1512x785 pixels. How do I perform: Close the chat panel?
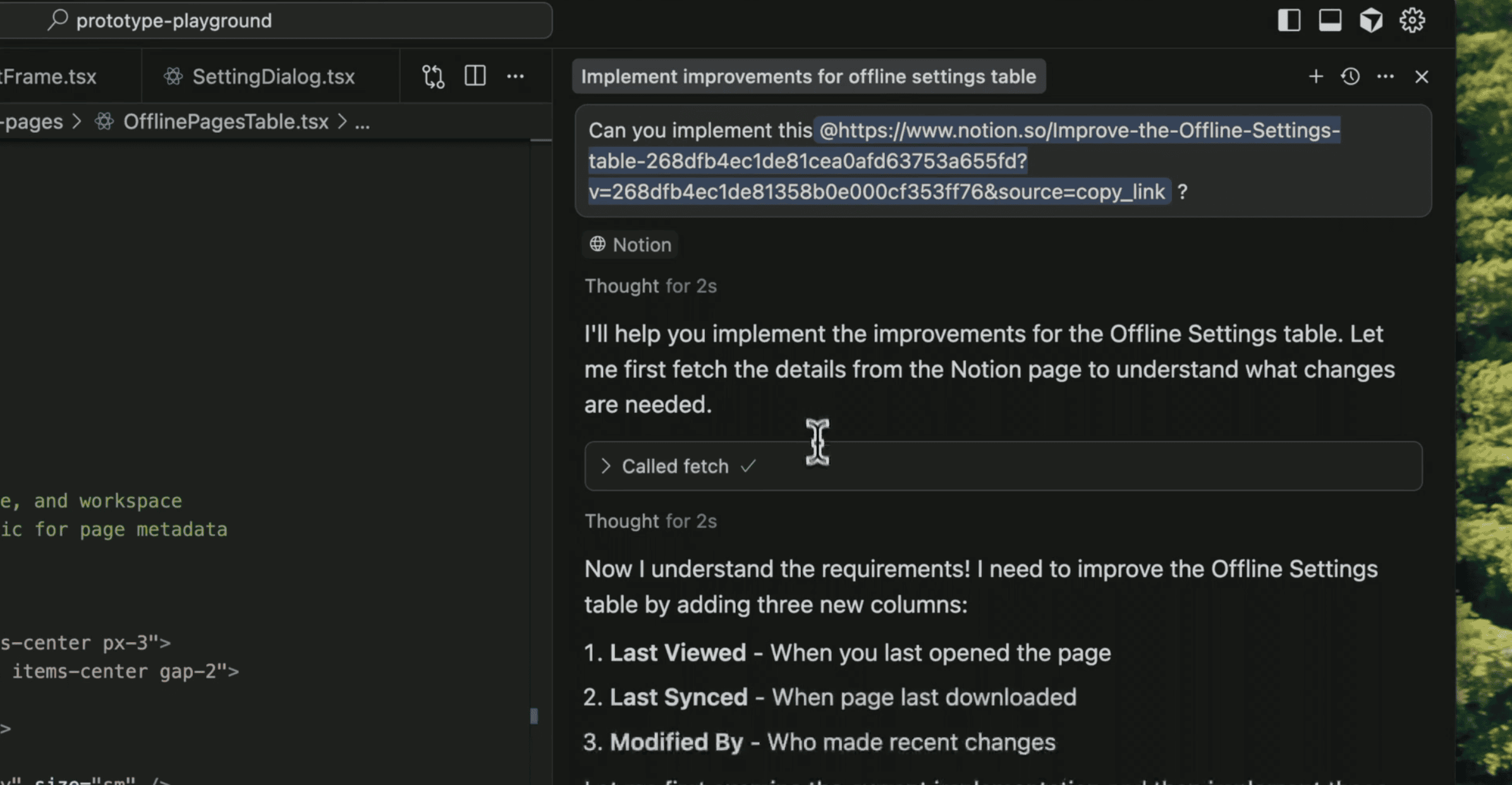[1422, 76]
